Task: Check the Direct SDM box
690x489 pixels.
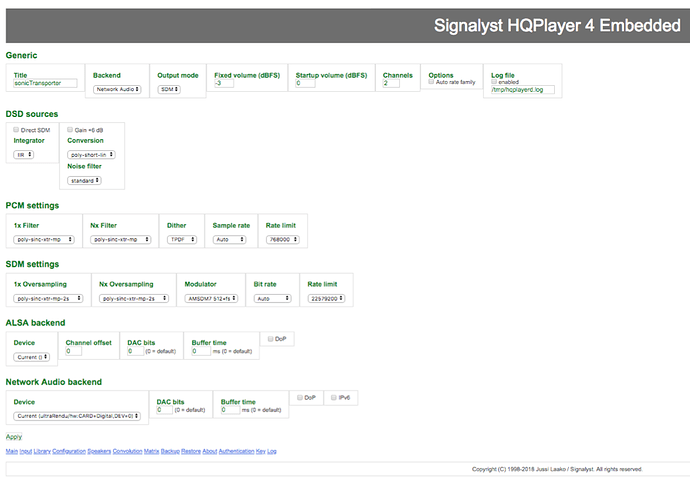Action: pyautogui.click(x=16, y=130)
